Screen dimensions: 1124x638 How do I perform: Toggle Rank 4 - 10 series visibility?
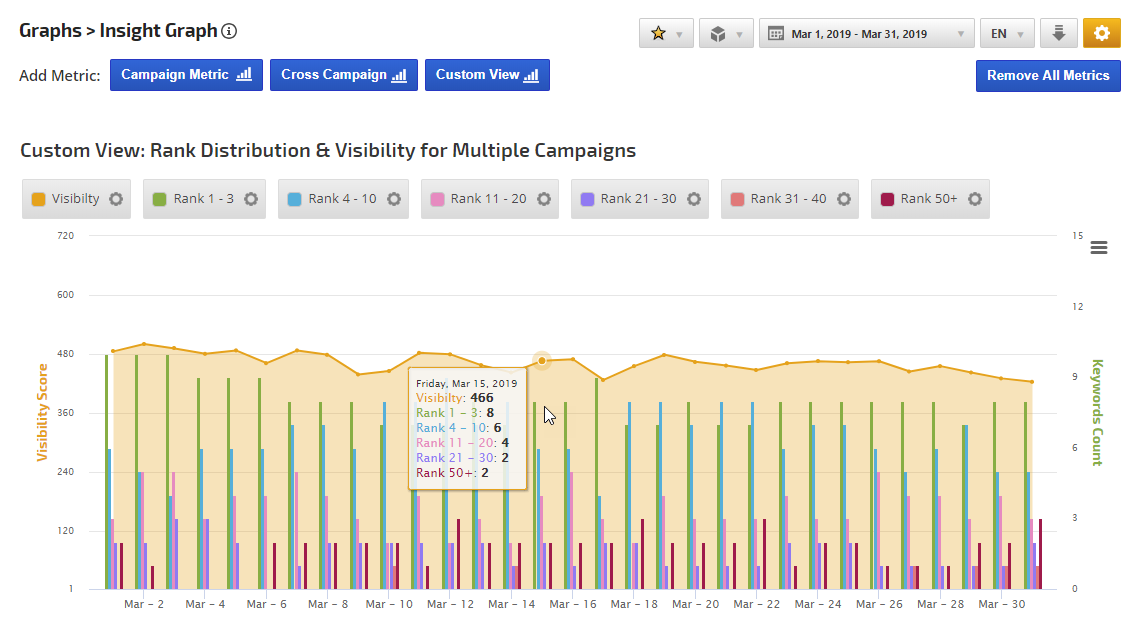(x=342, y=199)
